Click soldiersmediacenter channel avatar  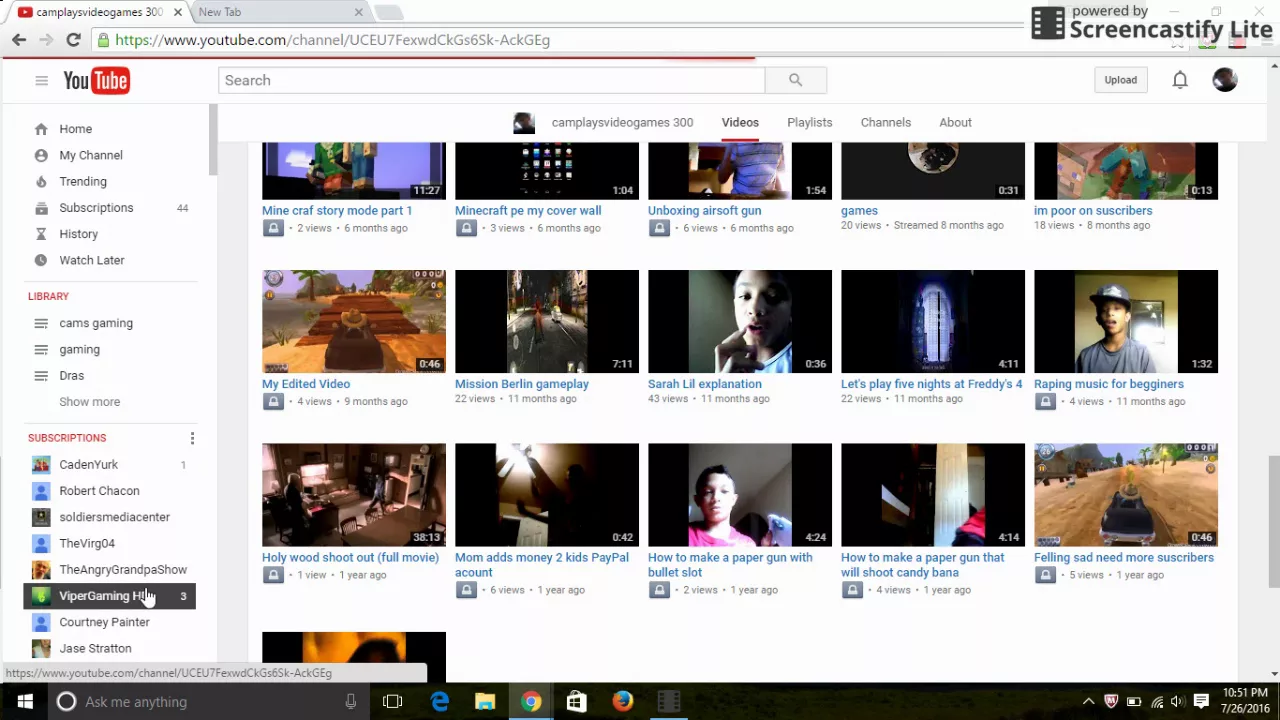coord(41,517)
